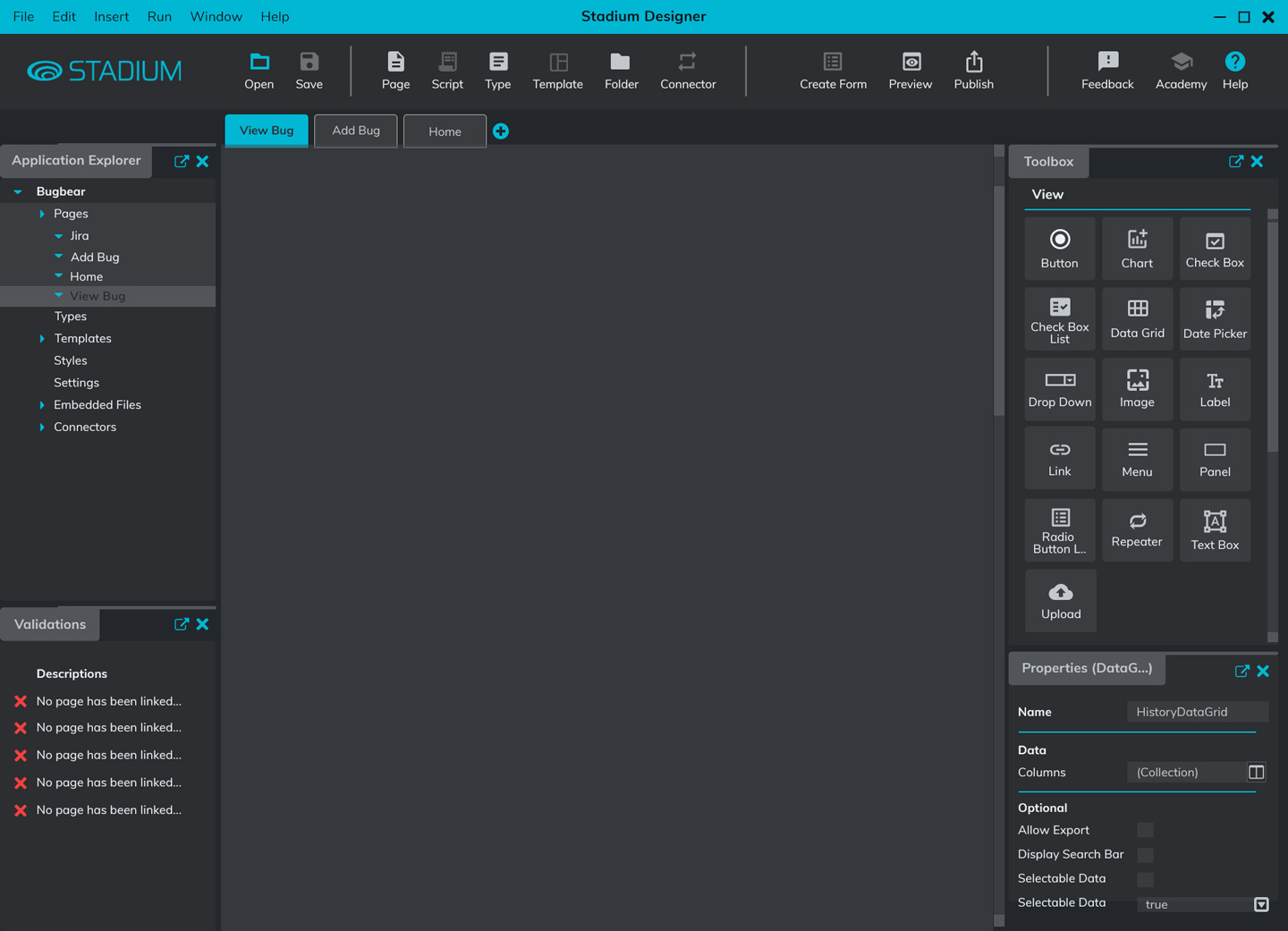Pop out the Toolbox panel
This screenshot has width=1288, height=931.
coord(1236,161)
